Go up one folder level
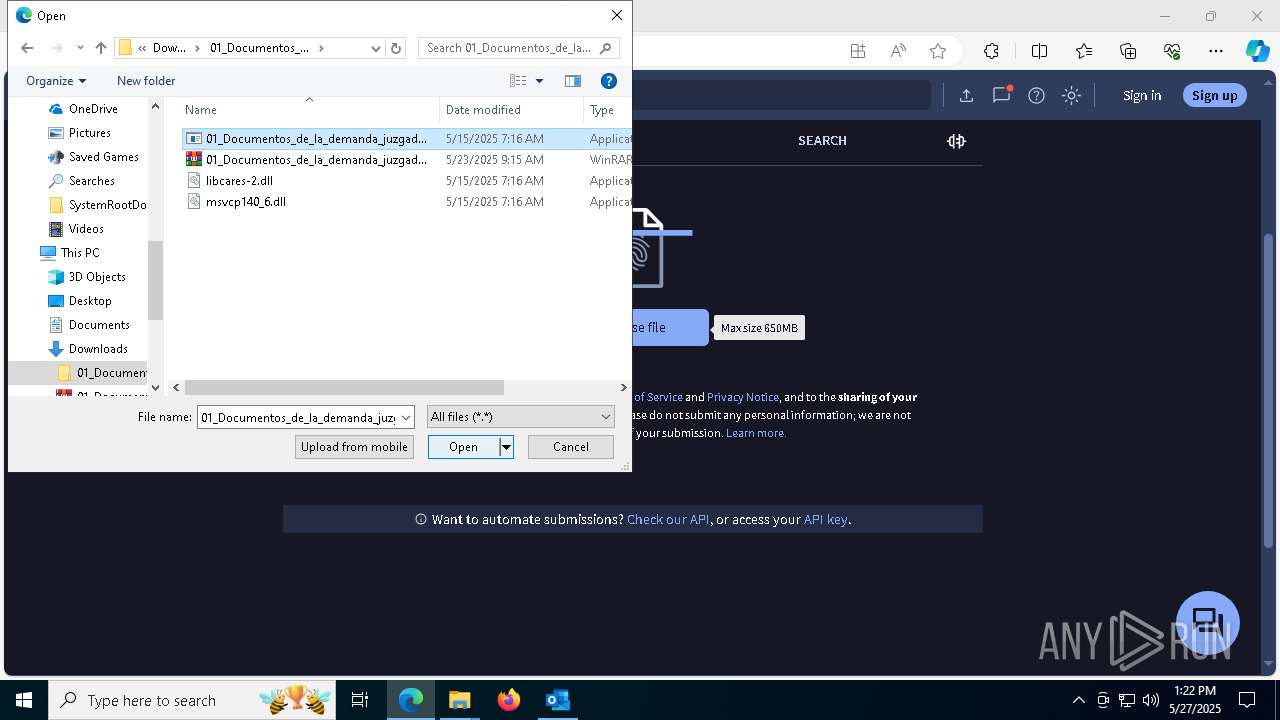Viewport: 1280px width, 720px height. tap(101, 48)
